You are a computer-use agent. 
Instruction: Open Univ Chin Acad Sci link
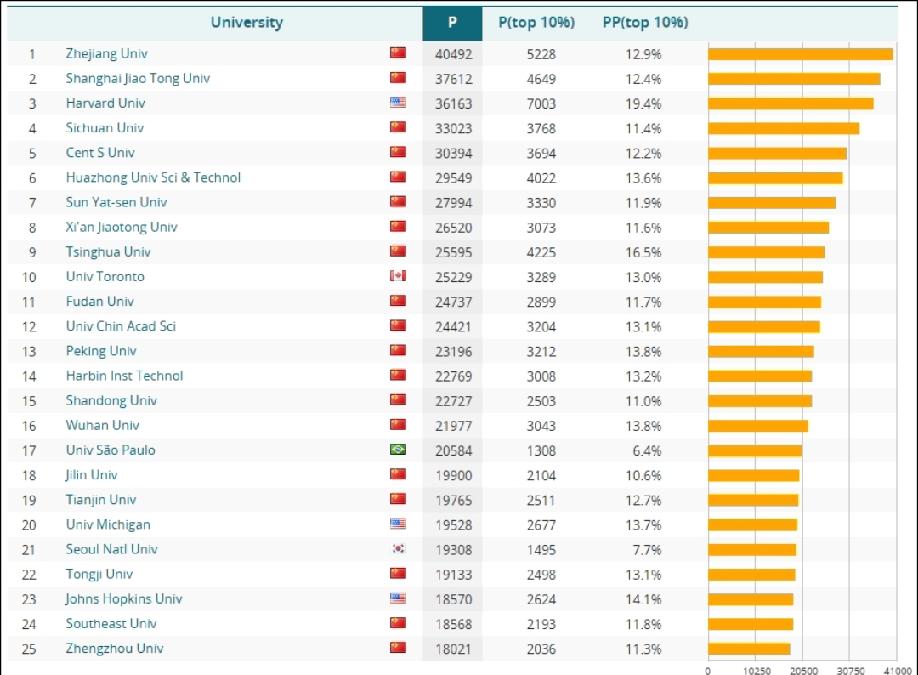pos(121,327)
